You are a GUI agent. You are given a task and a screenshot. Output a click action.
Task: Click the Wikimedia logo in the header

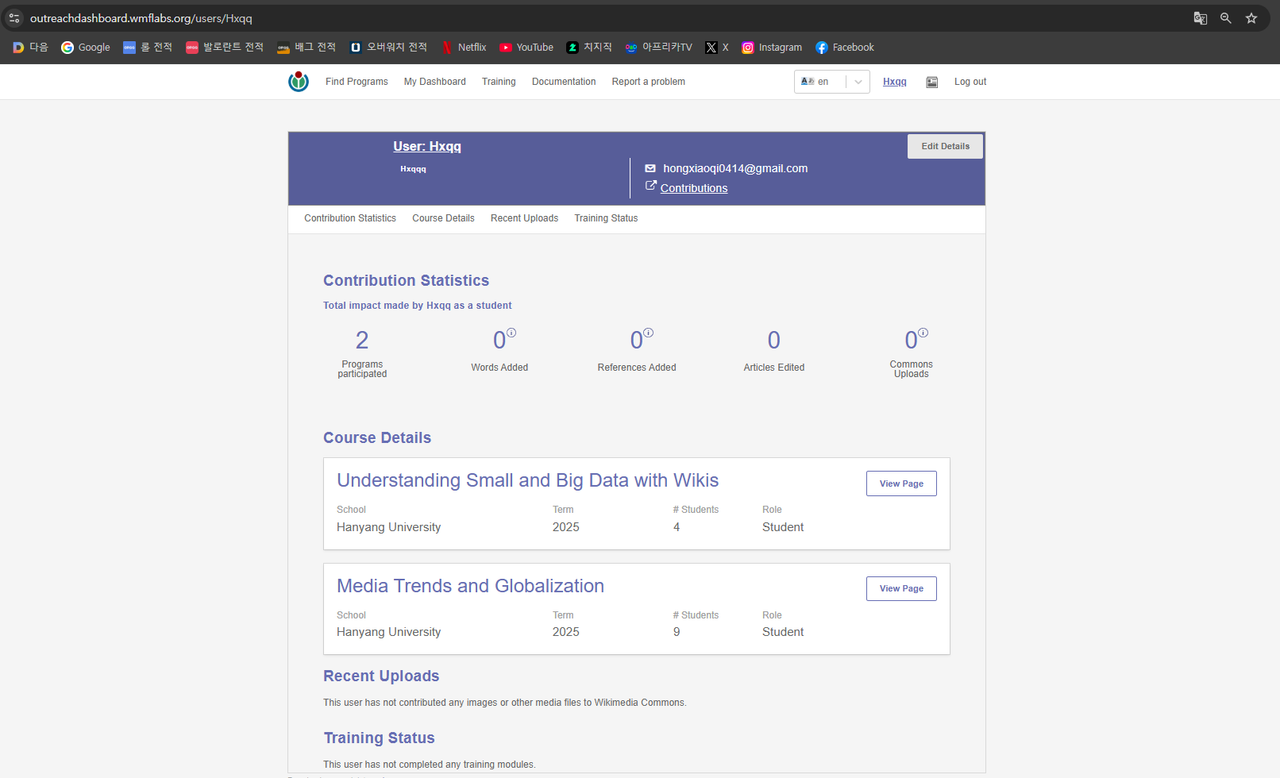point(298,82)
